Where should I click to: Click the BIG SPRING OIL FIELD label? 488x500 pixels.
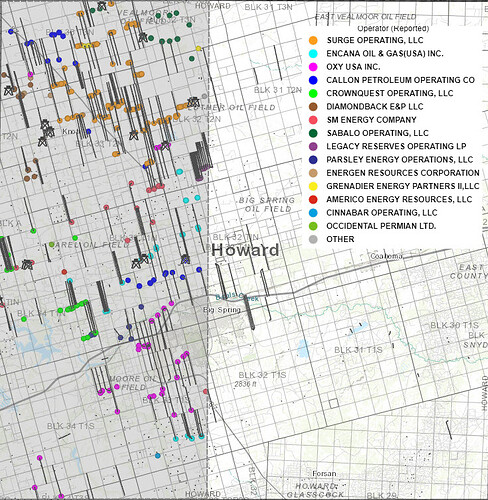(267, 204)
